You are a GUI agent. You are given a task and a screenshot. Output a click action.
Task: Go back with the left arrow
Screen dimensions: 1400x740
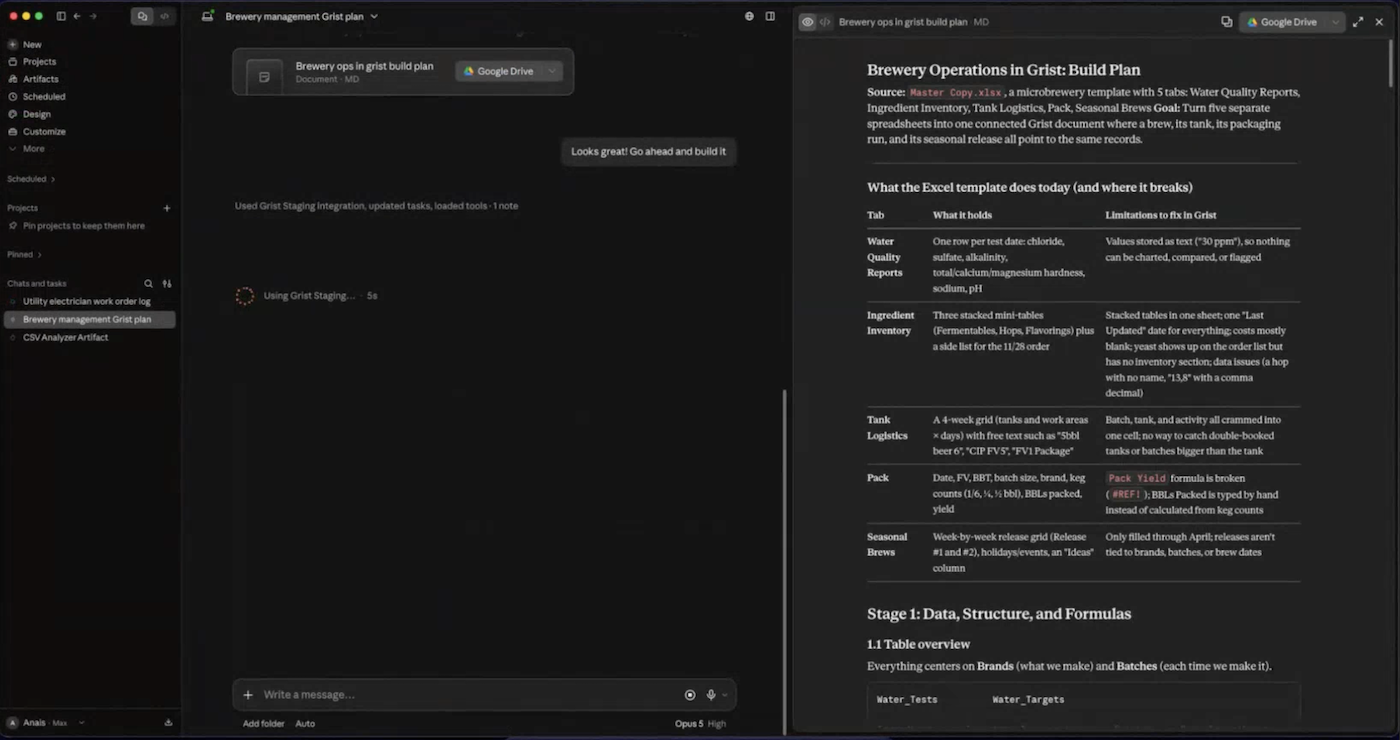coord(77,16)
